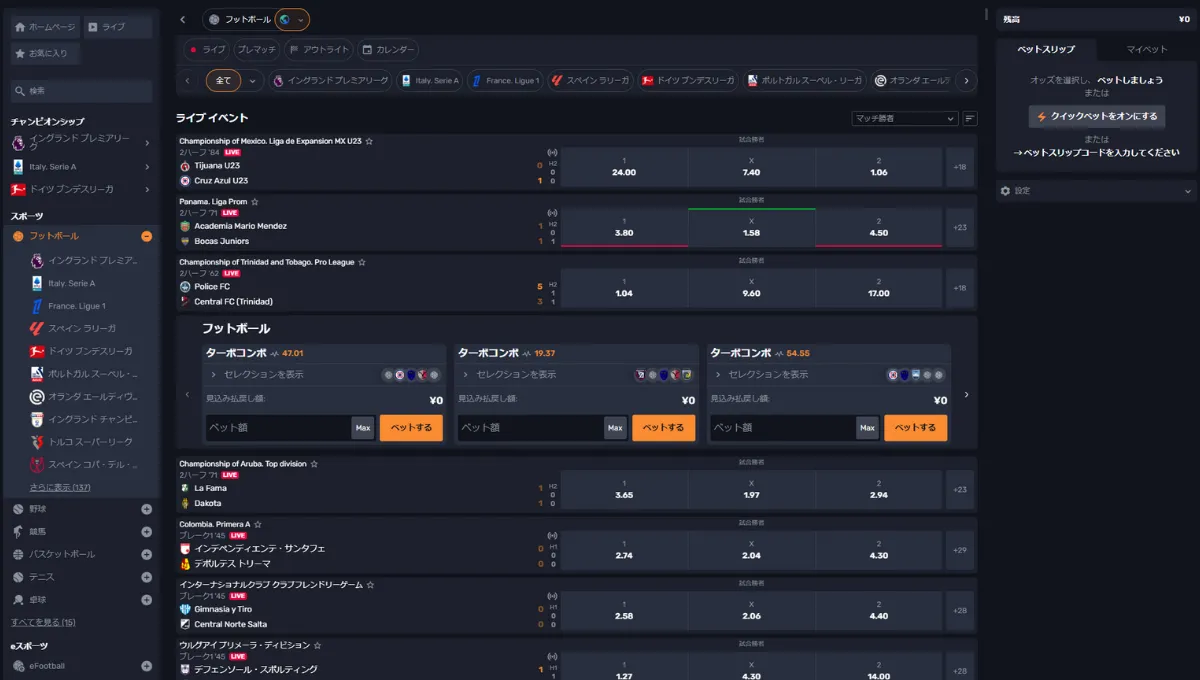
Task: Open さらに表示 (137) link in sidebar
Action: (x=60, y=487)
